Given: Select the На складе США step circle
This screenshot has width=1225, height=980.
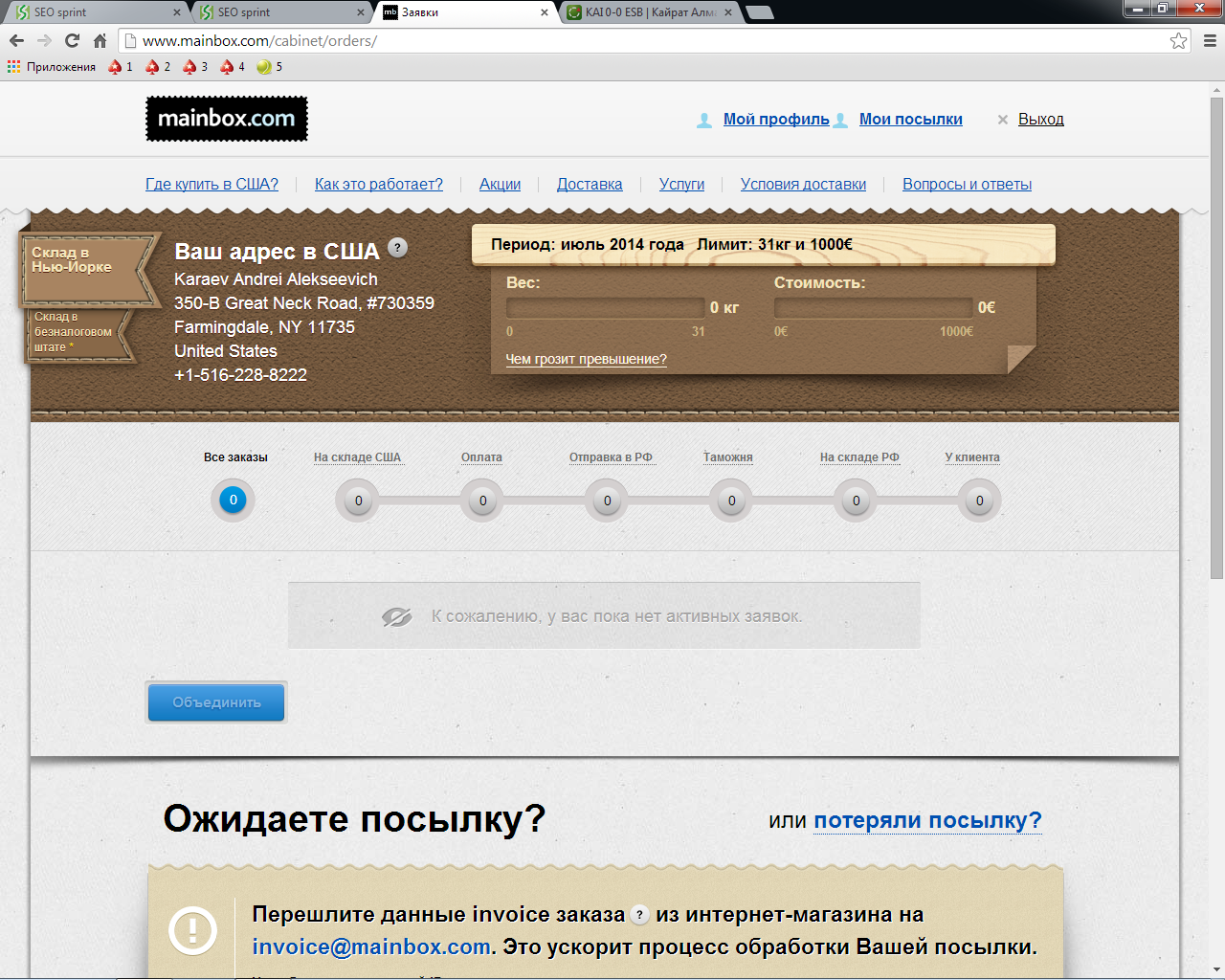Looking at the screenshot, I should click(x=359, y=501).
